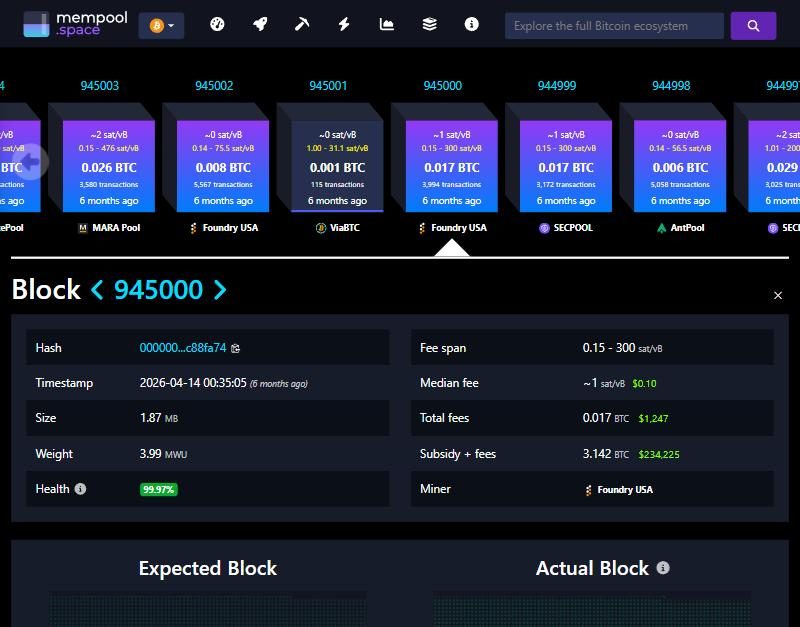Select block 945000 cube
The width and height of the screenshot is (800, 627).
pyautogui.click(x=452, y=166)
